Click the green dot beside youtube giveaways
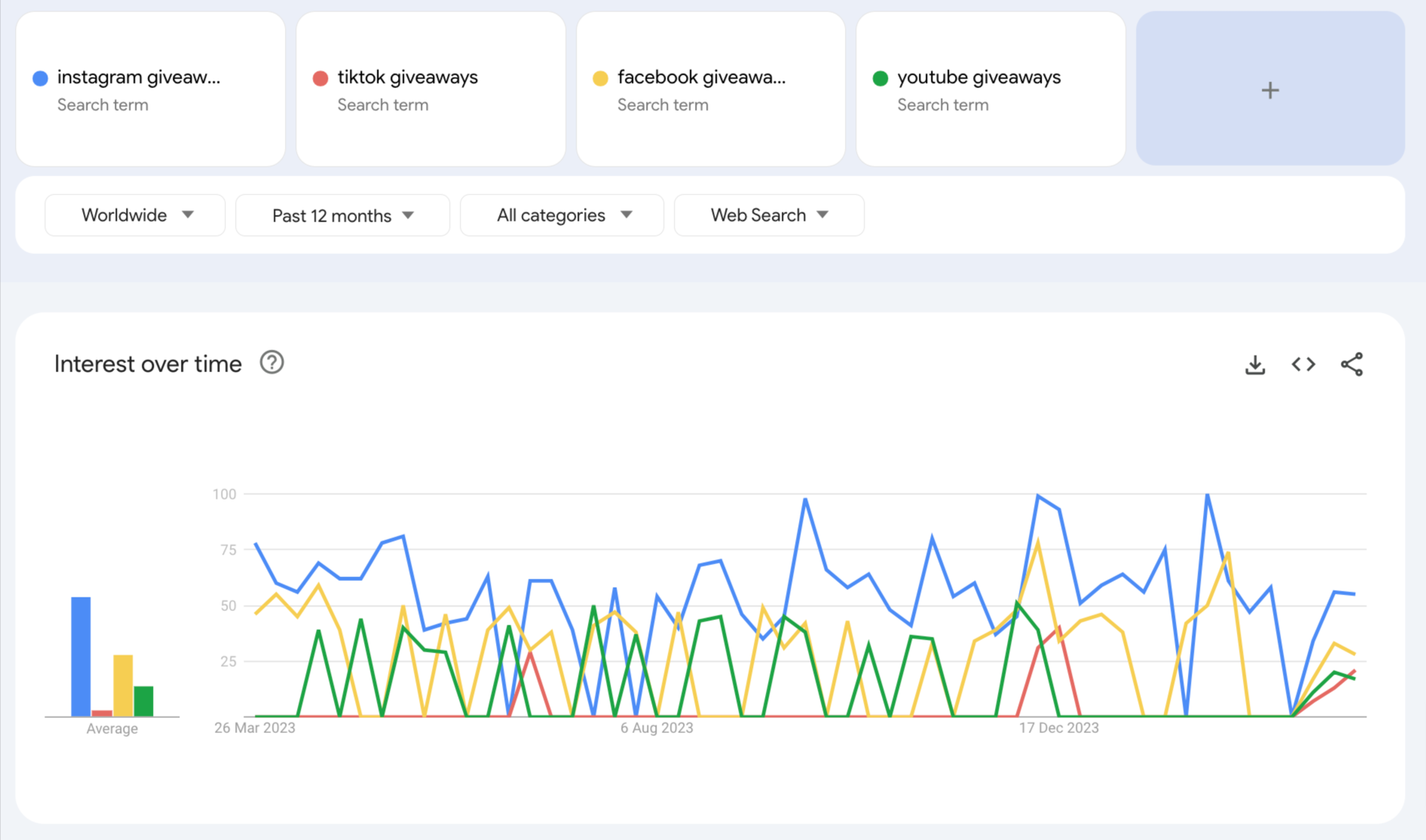 pos(880,78)
